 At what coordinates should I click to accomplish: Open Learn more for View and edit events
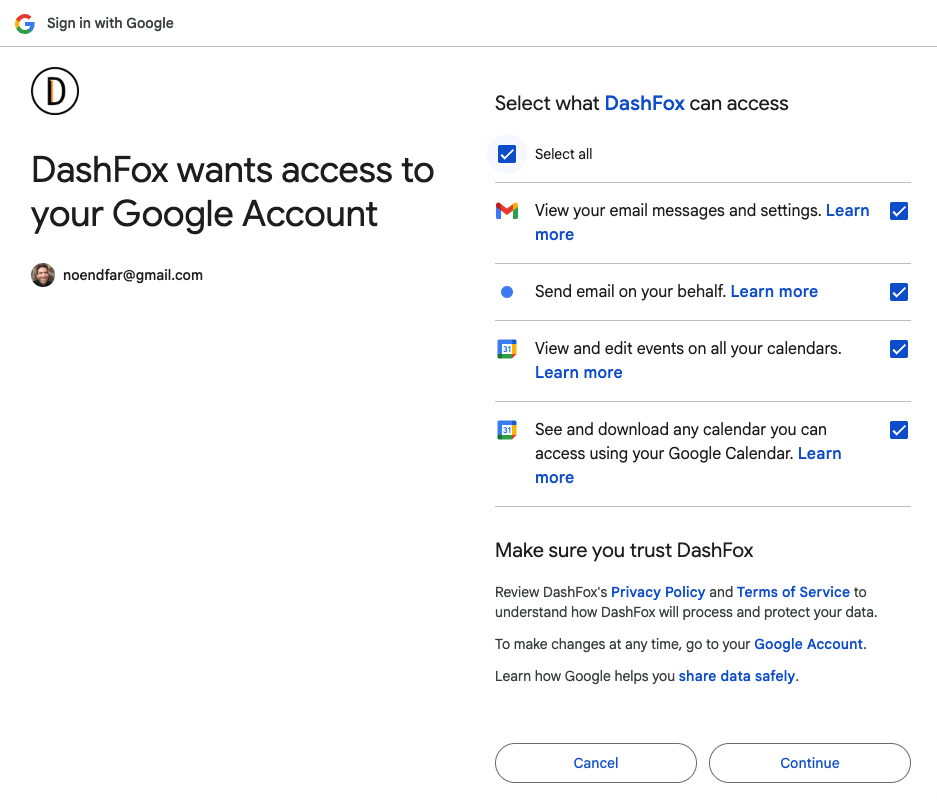click(x=578, y=372)
